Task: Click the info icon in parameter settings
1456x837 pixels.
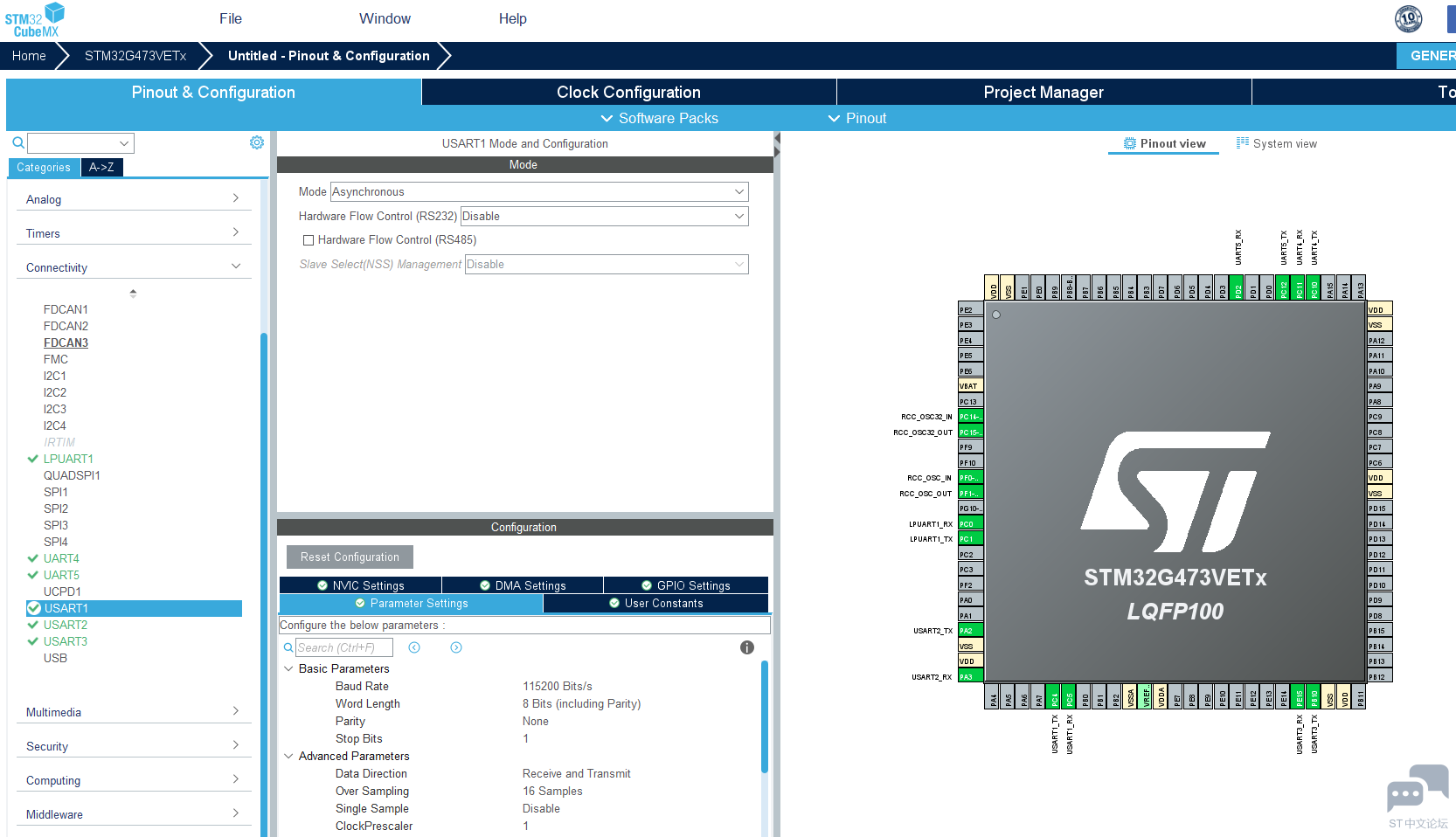Action: [x=747, y=647]
